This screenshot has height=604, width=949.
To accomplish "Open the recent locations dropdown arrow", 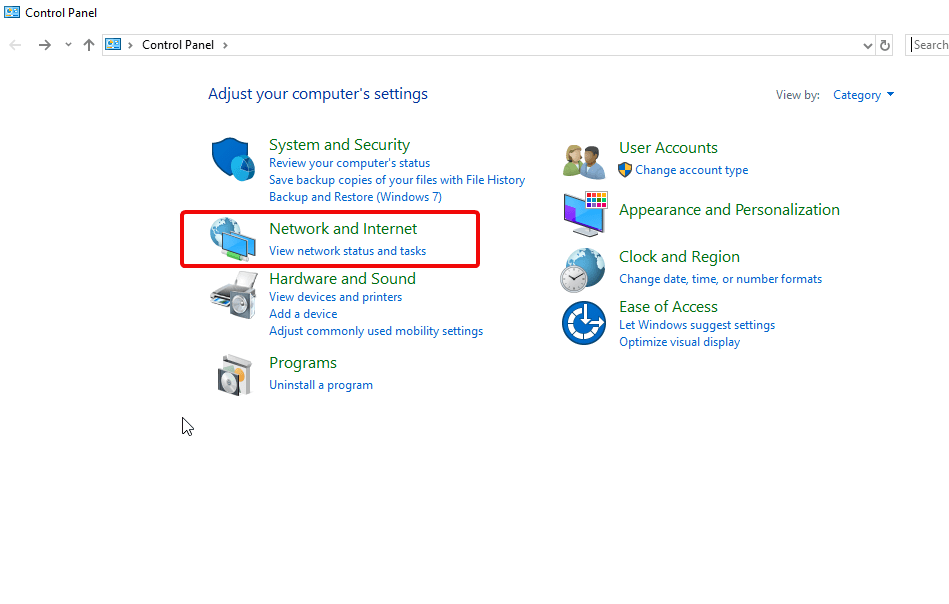I will (68, 45).
